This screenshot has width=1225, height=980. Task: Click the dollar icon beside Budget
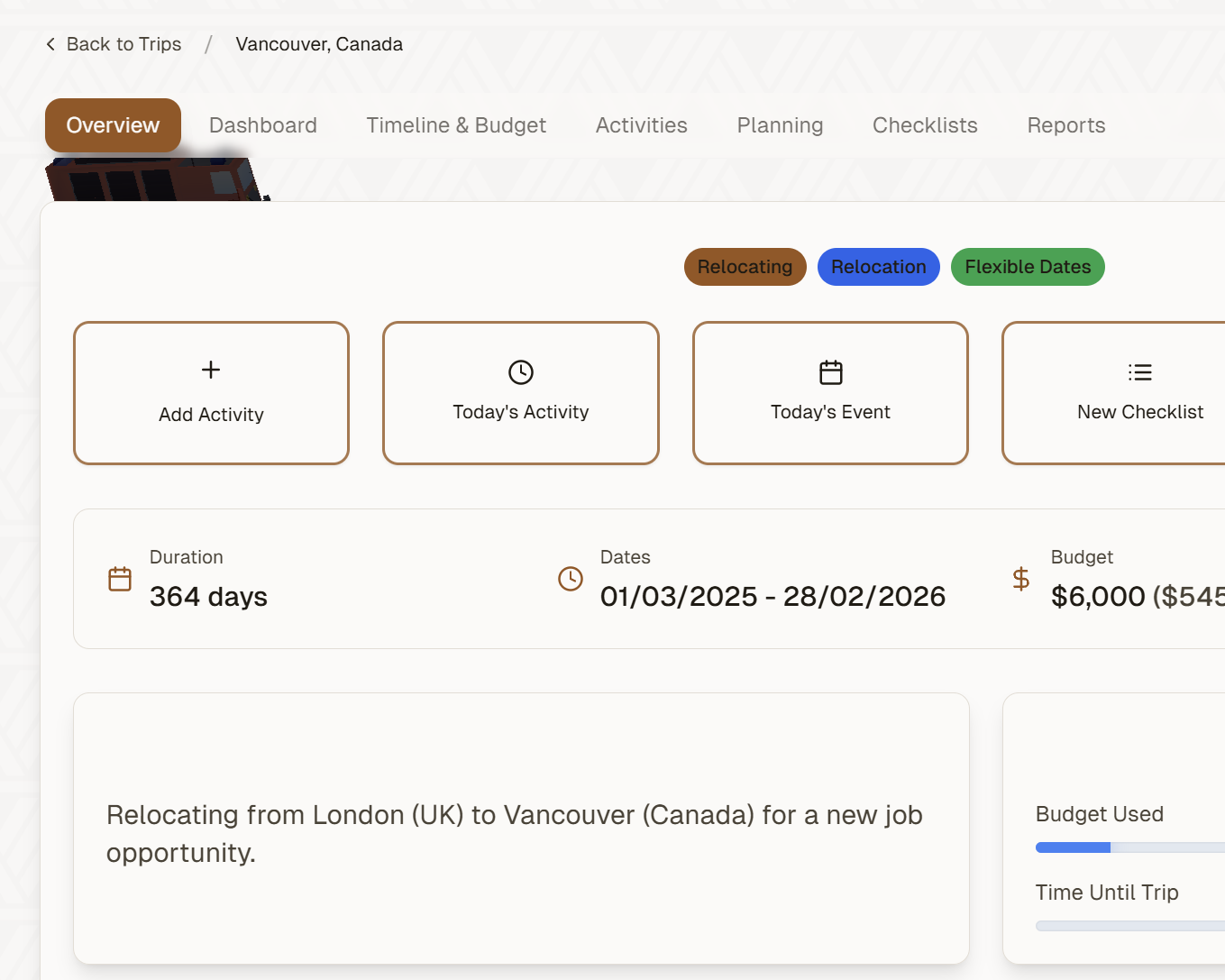(x=1021, y=579)
